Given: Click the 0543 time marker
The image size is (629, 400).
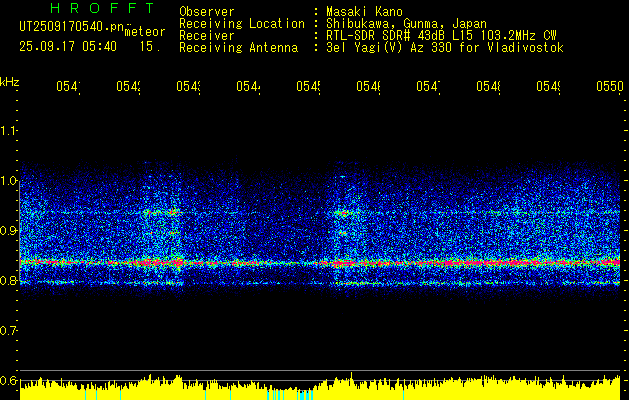Looking at the screenshot, I should tap(189, 87).
